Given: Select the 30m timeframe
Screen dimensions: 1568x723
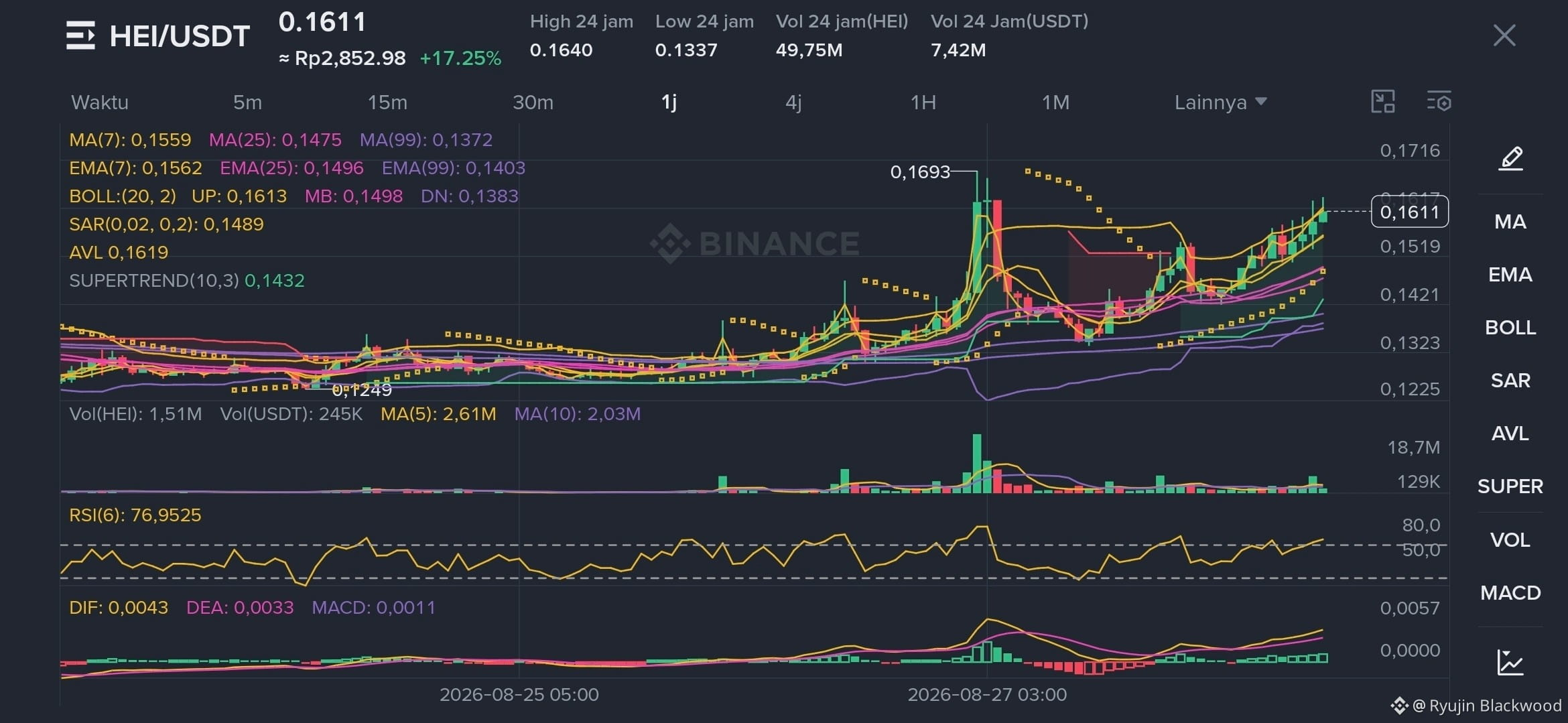Looking at the screenshot, I should pos(533,103).
